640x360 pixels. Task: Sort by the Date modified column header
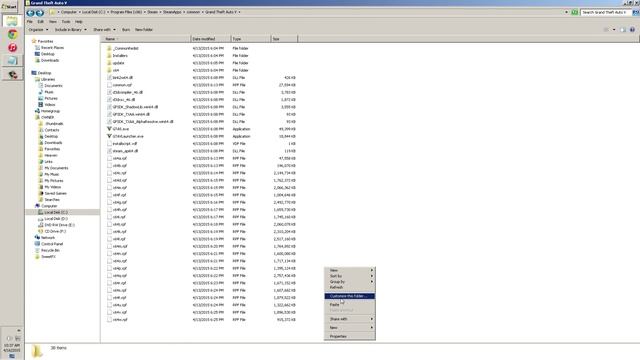pos(211,39)
